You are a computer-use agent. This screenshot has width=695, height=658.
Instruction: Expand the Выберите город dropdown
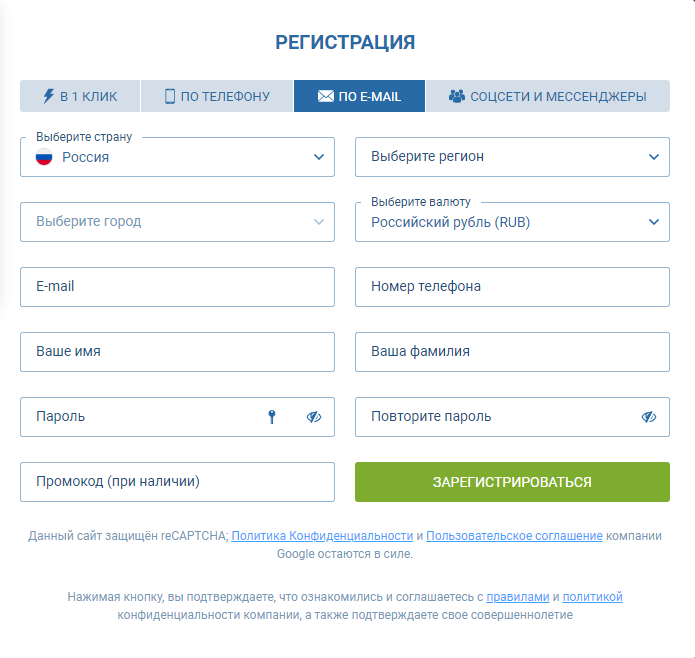(x=177, y=222)
